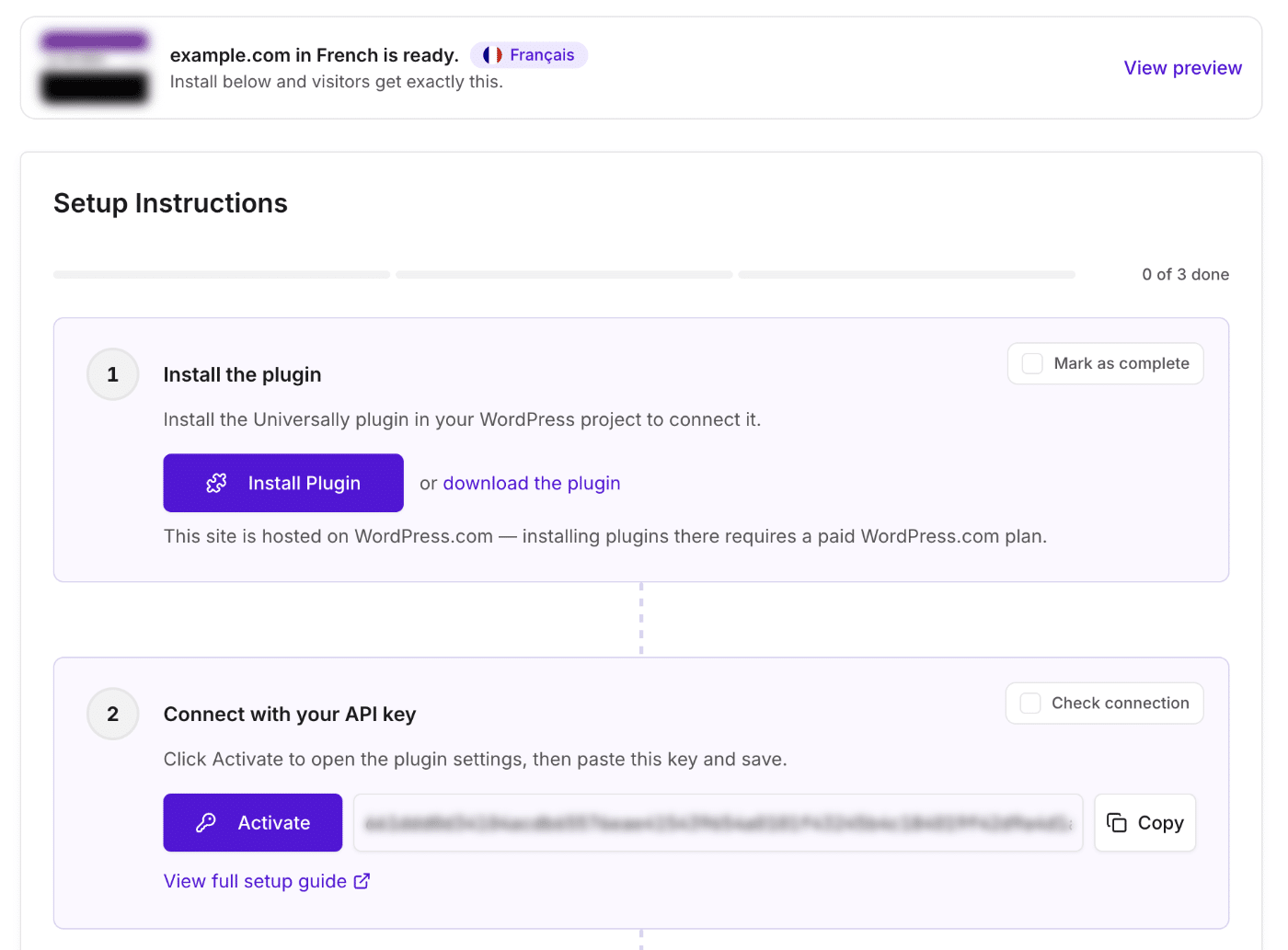Click 'example.com in French is ready.' text

click(315, 55)
